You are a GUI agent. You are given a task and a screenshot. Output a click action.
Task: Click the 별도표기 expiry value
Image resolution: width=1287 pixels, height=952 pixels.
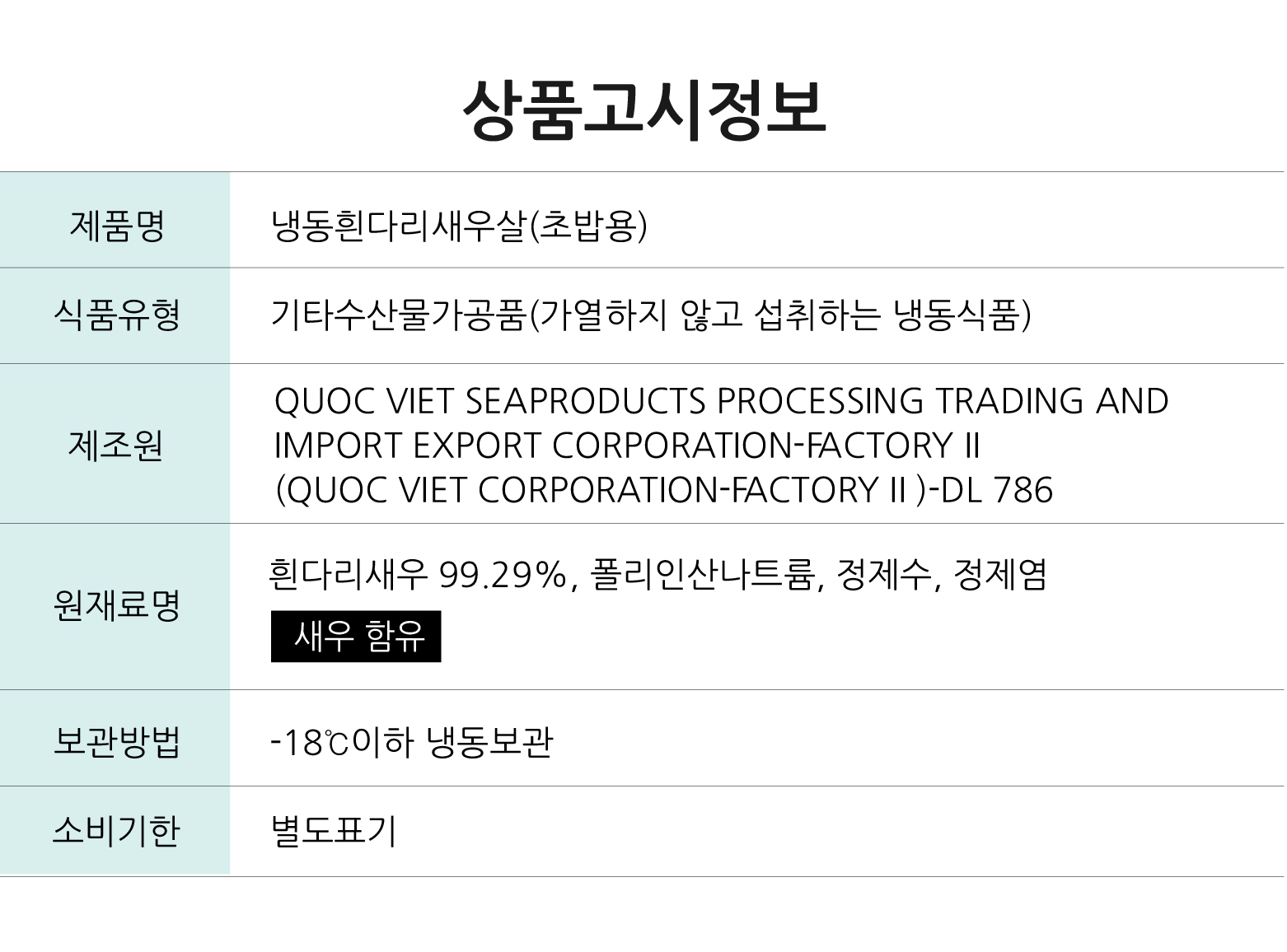click(334, 830)
